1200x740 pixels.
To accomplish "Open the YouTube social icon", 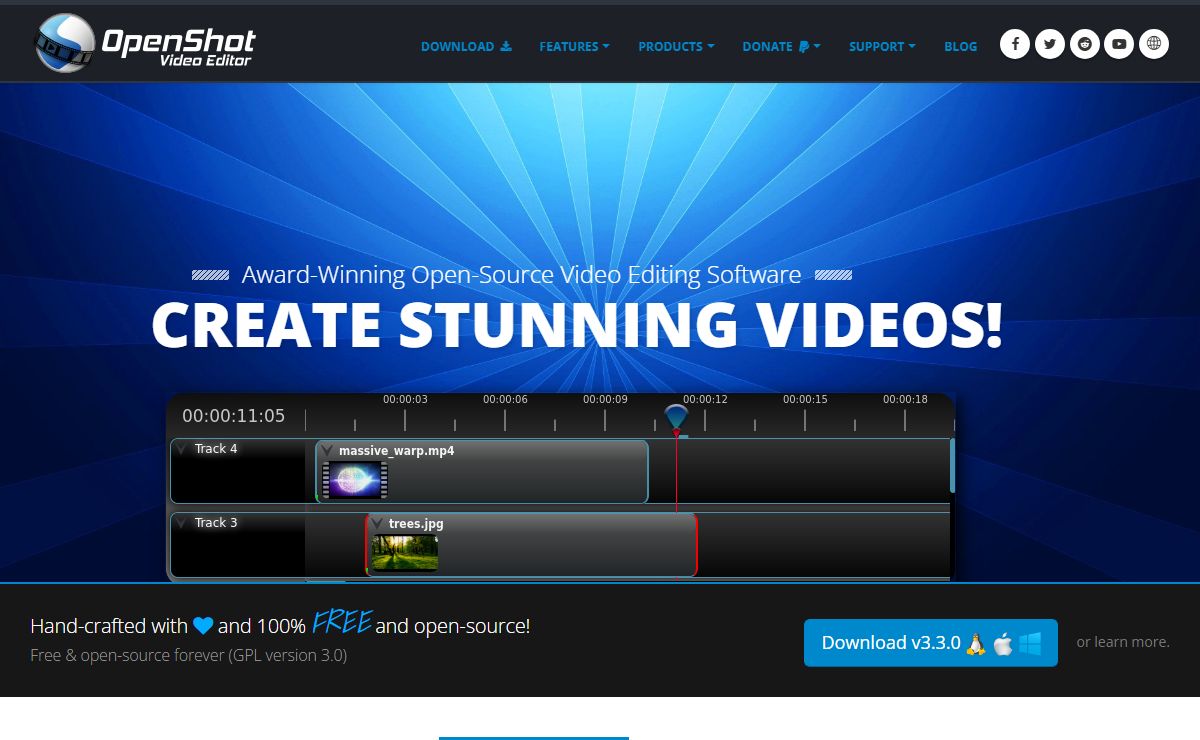I will [1119, 44].
